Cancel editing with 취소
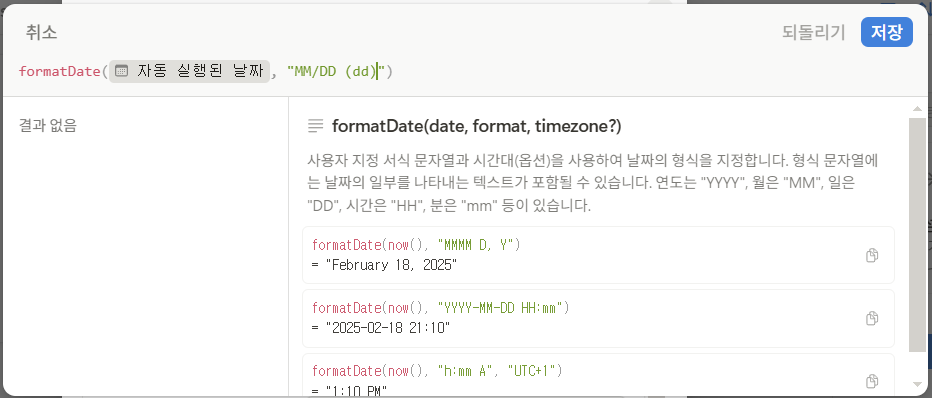Viewport: 932px width, 398px height. (x=41, y=32)
